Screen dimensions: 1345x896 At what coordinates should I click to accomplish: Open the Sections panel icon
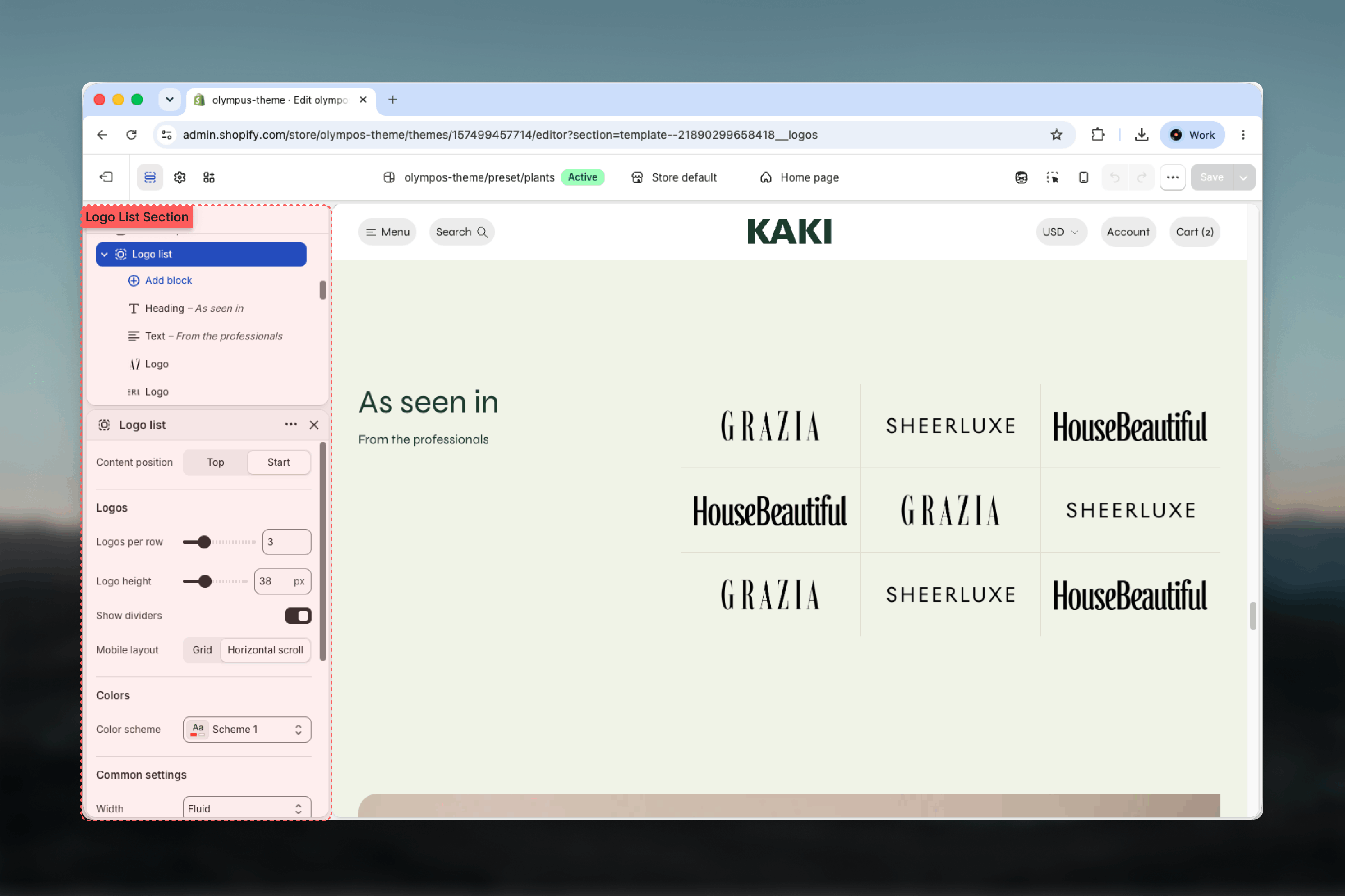tap(150, 177)
